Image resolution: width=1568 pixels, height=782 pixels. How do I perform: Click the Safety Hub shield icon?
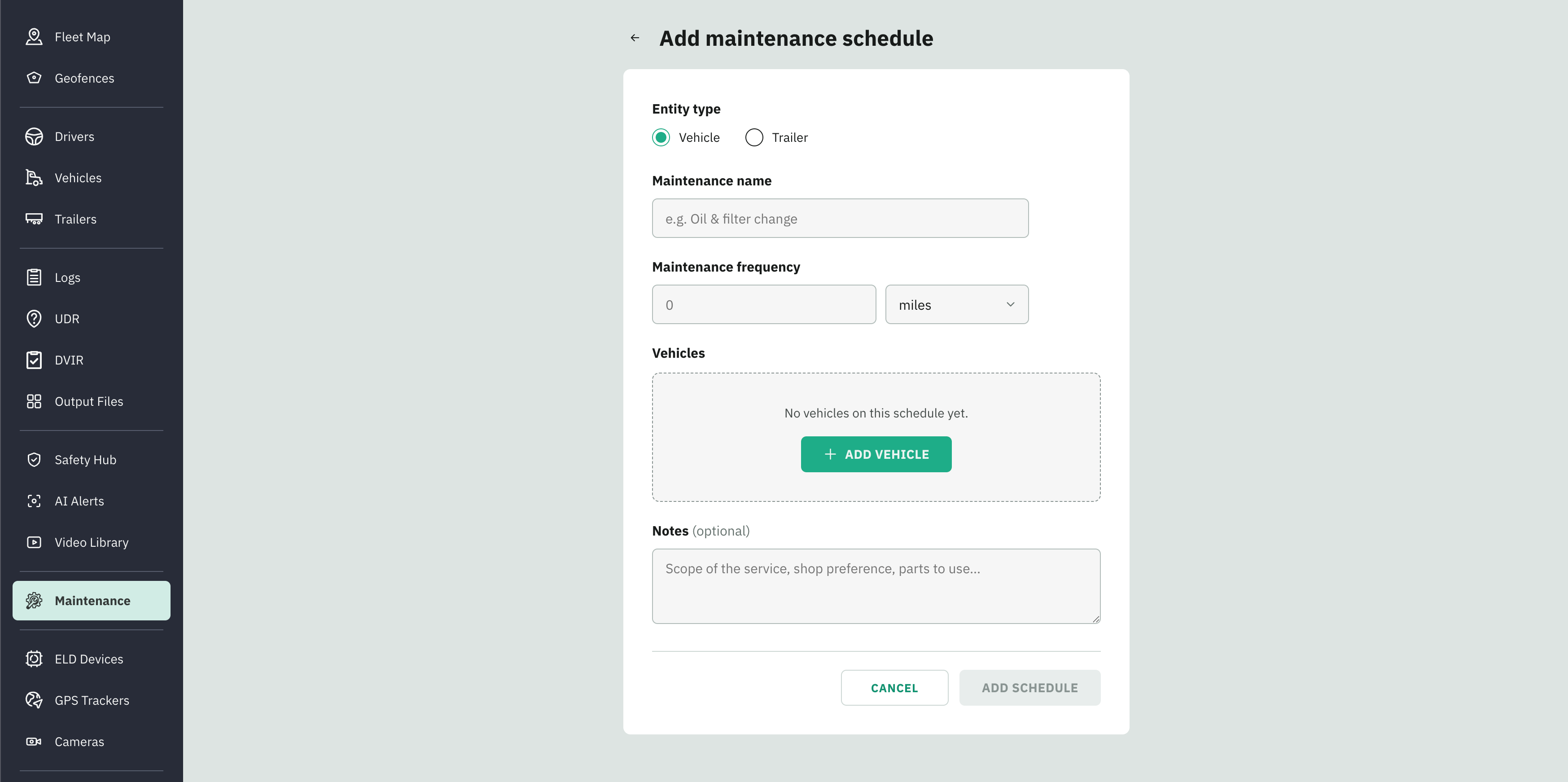pyautogui.click(x=34, y=460)
